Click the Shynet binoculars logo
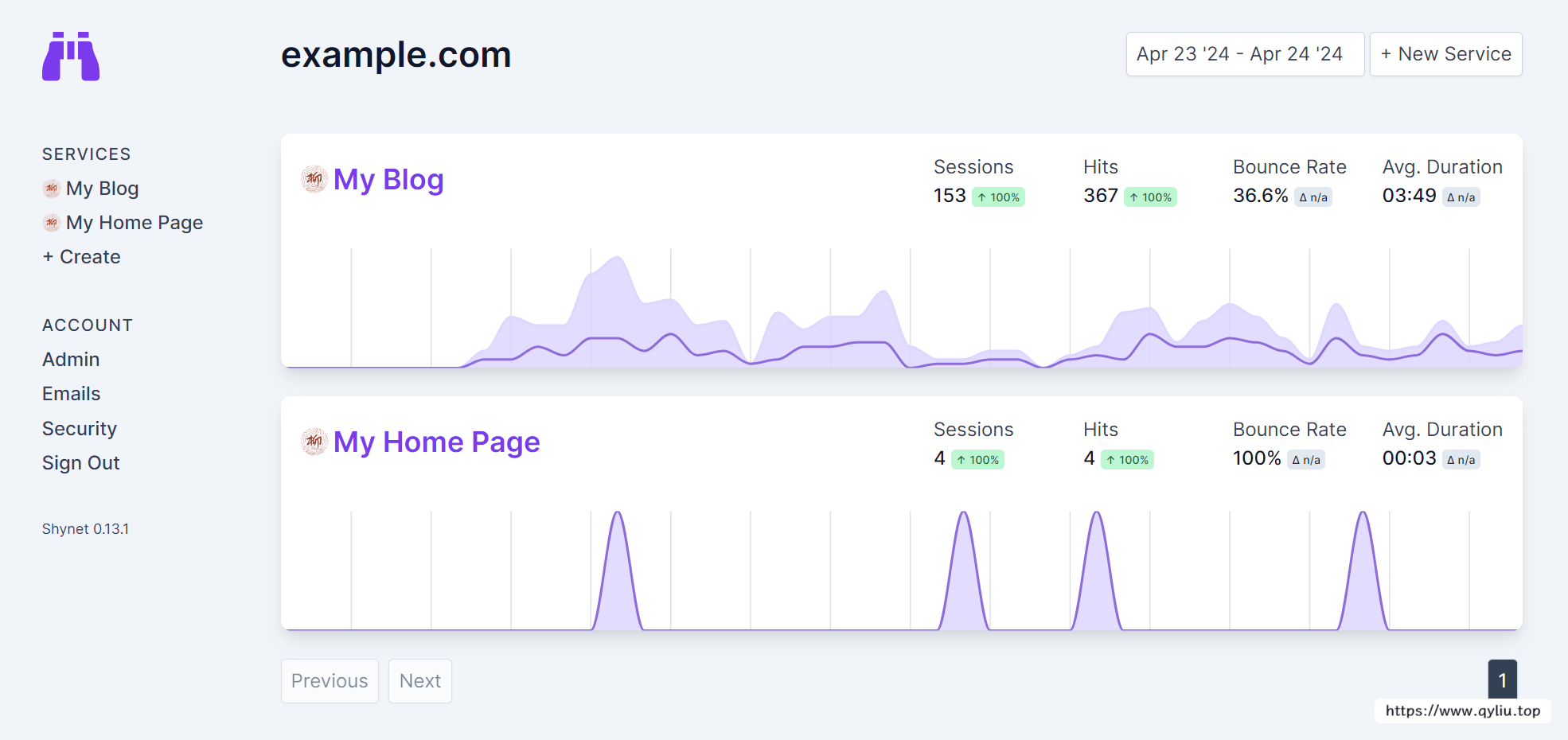The width and height of the screenshot is (1568, 740). tap(71, 56)
